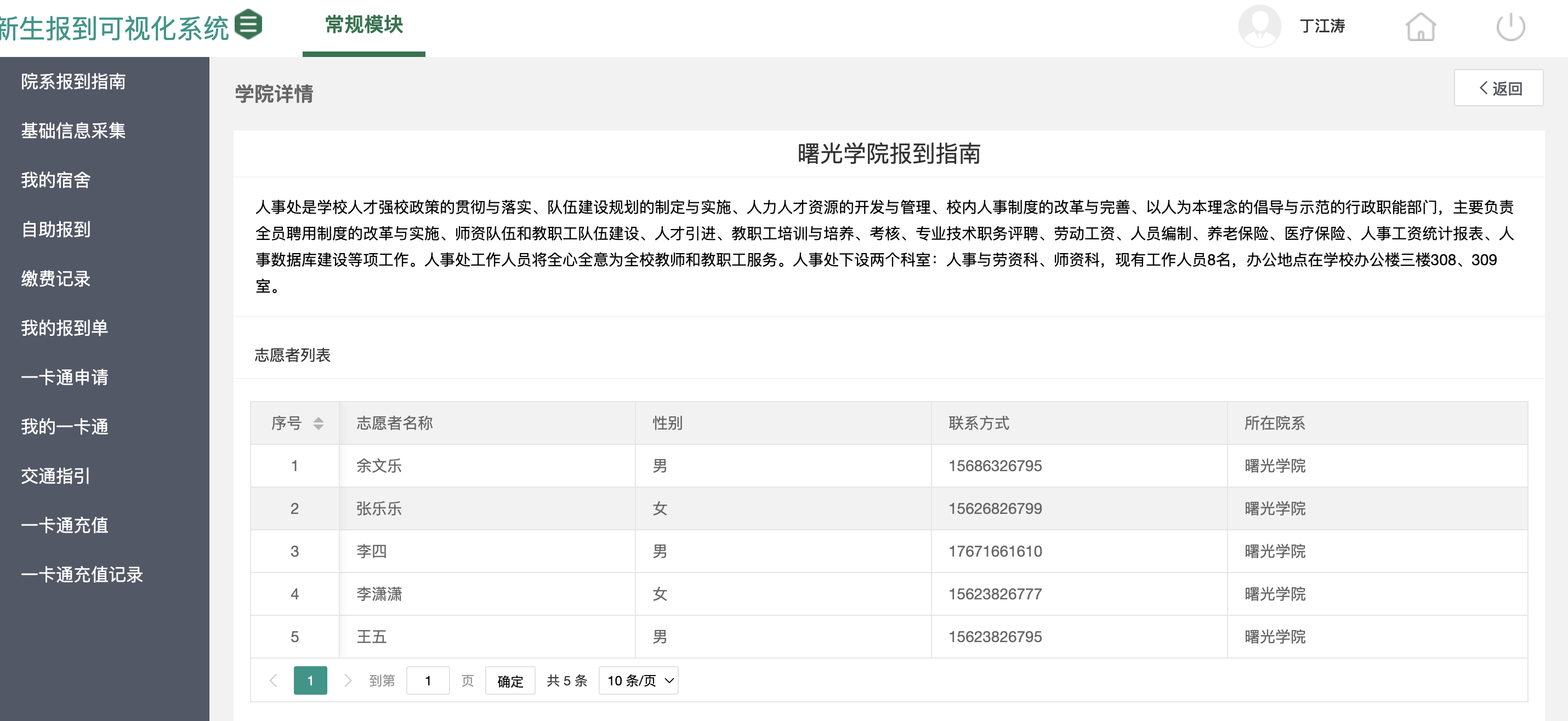The image size is (1568, 721).
Task: Open 院系报到指南 in sidebar
Action: coord(73,82)
